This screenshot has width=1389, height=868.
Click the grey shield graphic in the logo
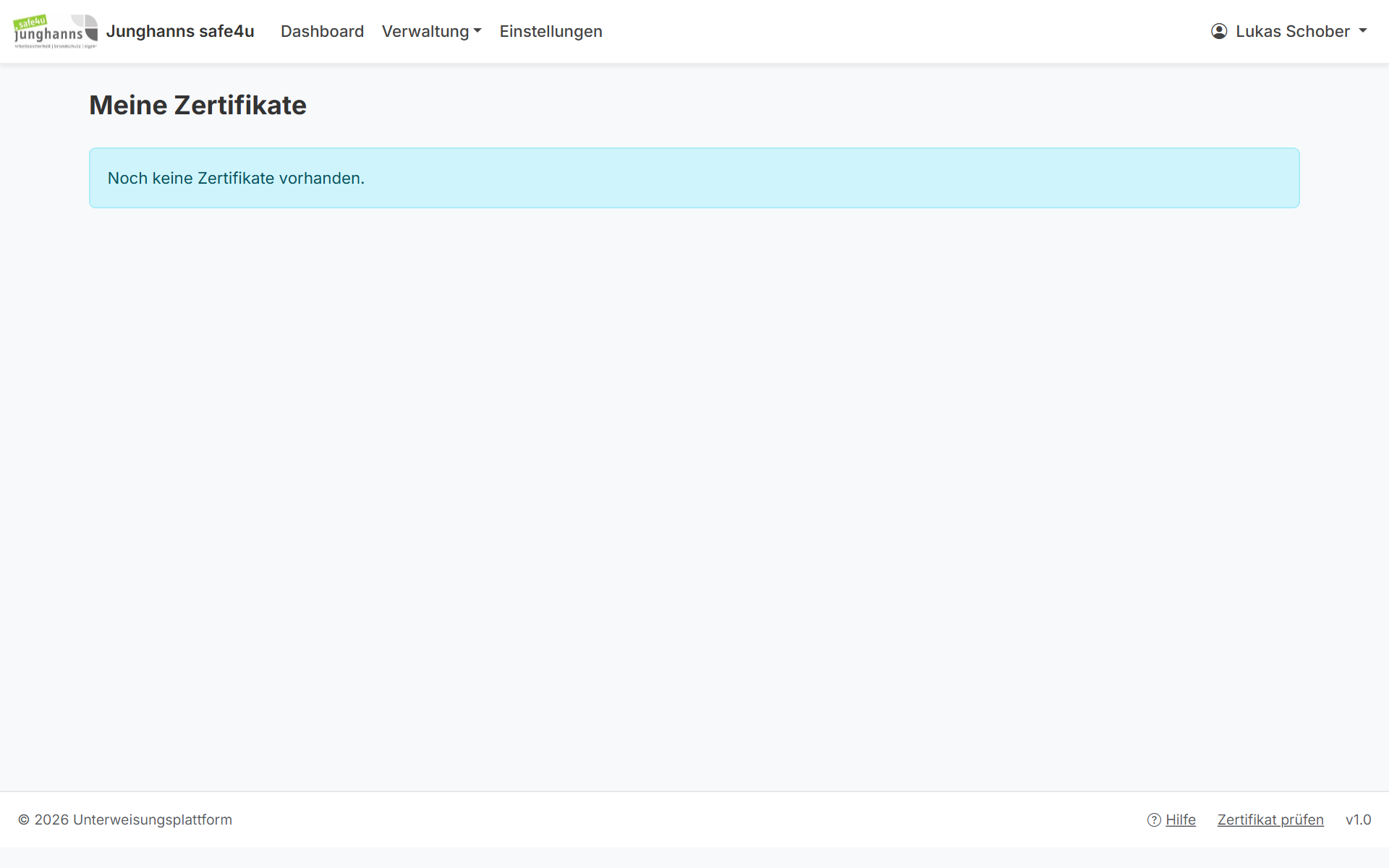[85, 27]
